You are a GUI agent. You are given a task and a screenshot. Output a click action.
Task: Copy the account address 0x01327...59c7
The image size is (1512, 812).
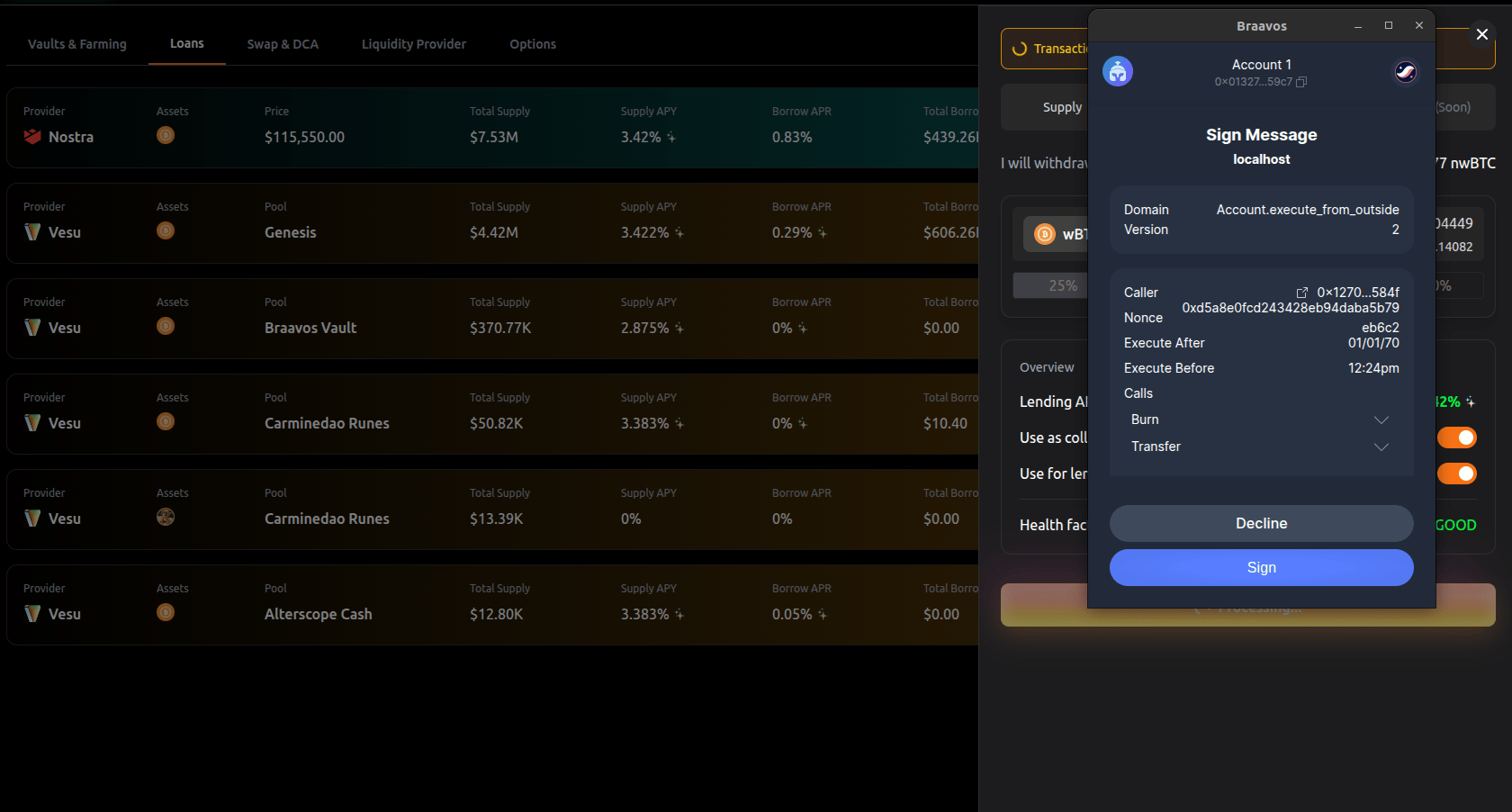[1301, 82]
